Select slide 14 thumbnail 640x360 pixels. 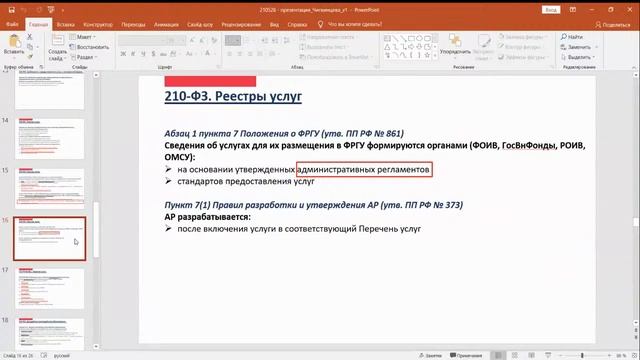pos(49,138)
